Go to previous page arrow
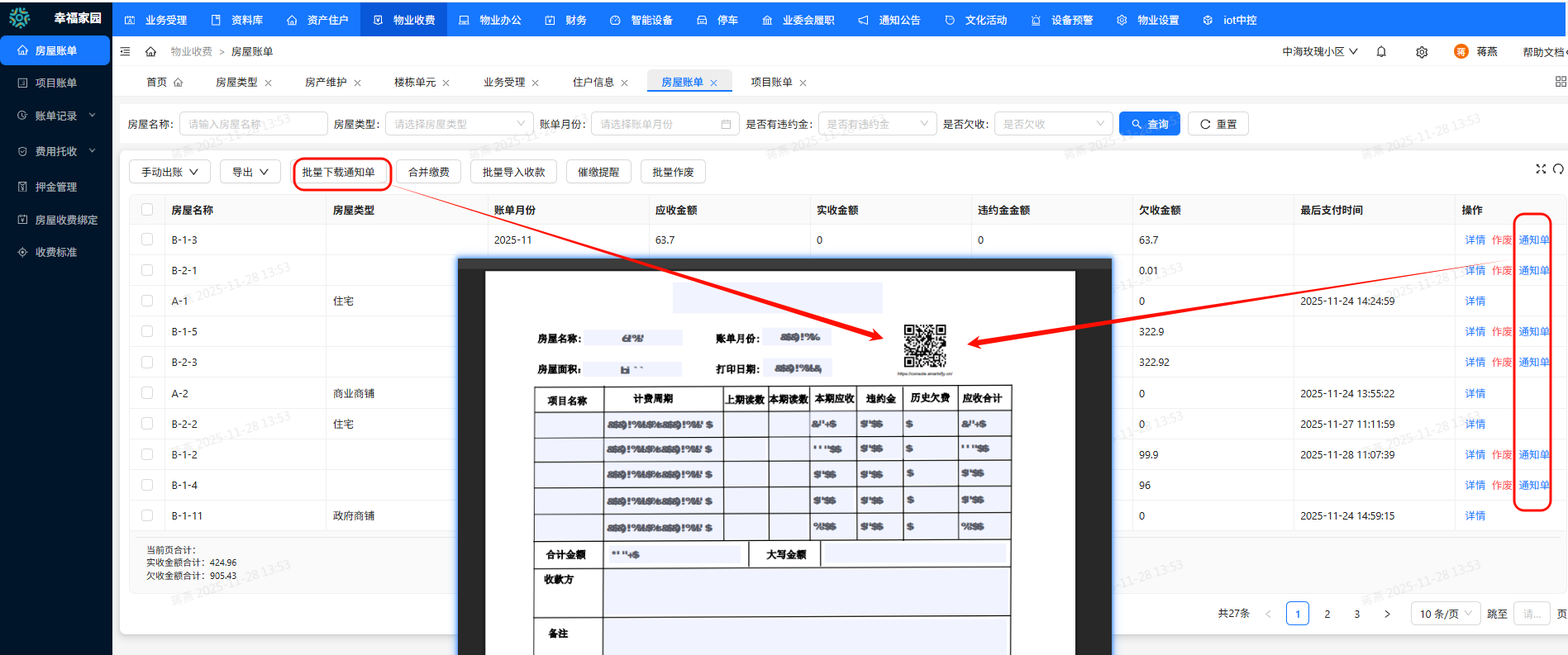Viewport: 1568px width, 655px height. 1268,614
